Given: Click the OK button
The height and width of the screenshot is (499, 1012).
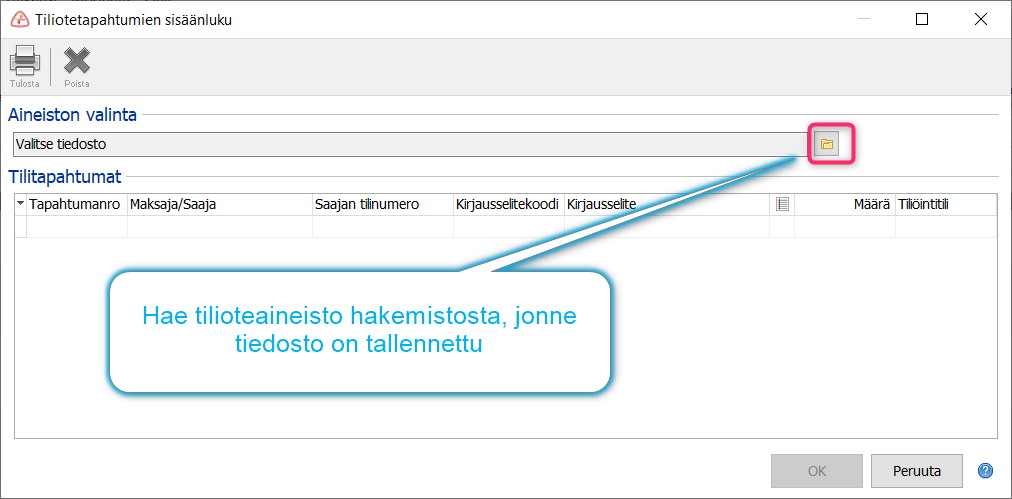Looking at the screenshot, I should pos(816,471).
